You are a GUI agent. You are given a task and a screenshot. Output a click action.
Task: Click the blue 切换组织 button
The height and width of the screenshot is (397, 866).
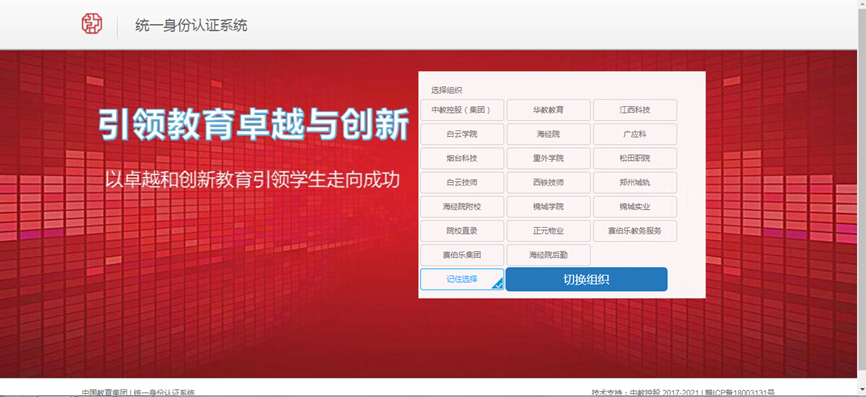[587, 279]
